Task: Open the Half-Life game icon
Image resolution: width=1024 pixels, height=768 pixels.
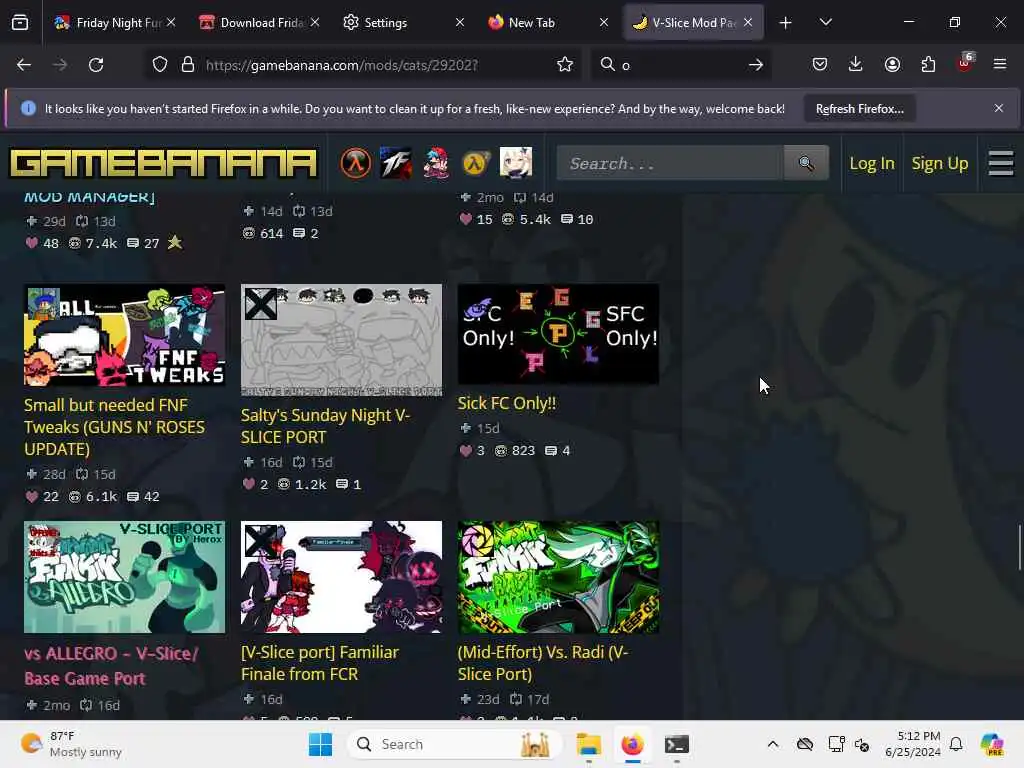Action: [355, 163]
